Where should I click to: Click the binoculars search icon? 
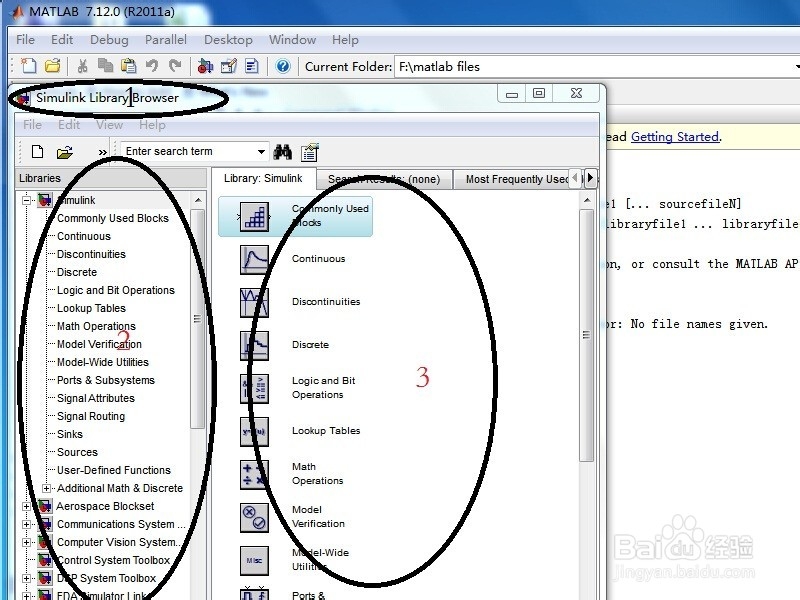[x=283, y=152]
